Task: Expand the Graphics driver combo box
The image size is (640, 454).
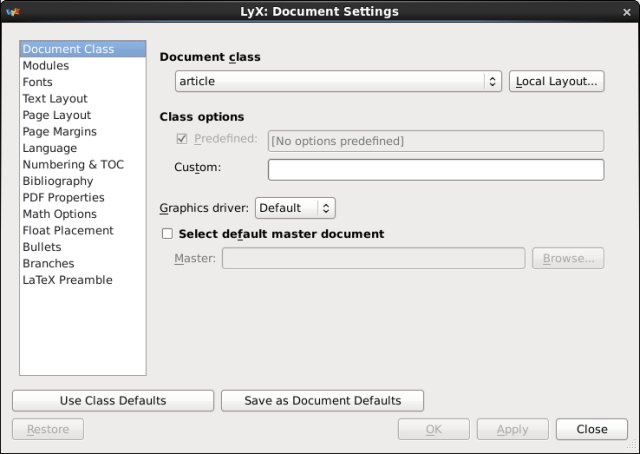Action: pos(295,208)
